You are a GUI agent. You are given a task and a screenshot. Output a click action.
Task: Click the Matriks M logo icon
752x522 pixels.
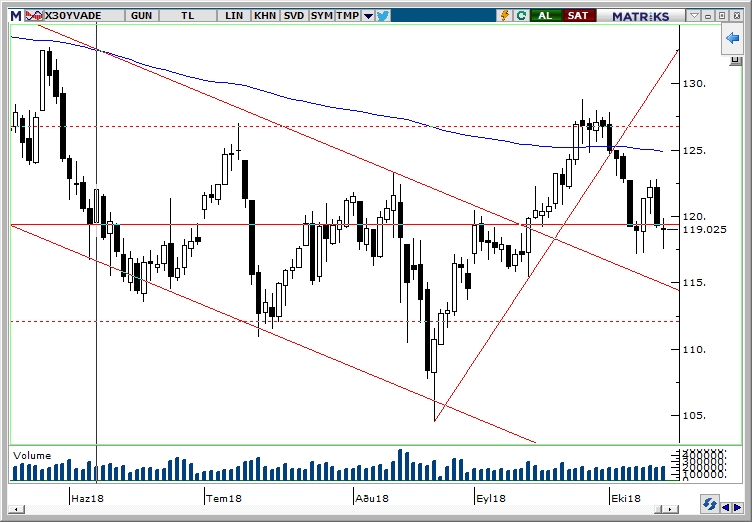coord(16,16)
